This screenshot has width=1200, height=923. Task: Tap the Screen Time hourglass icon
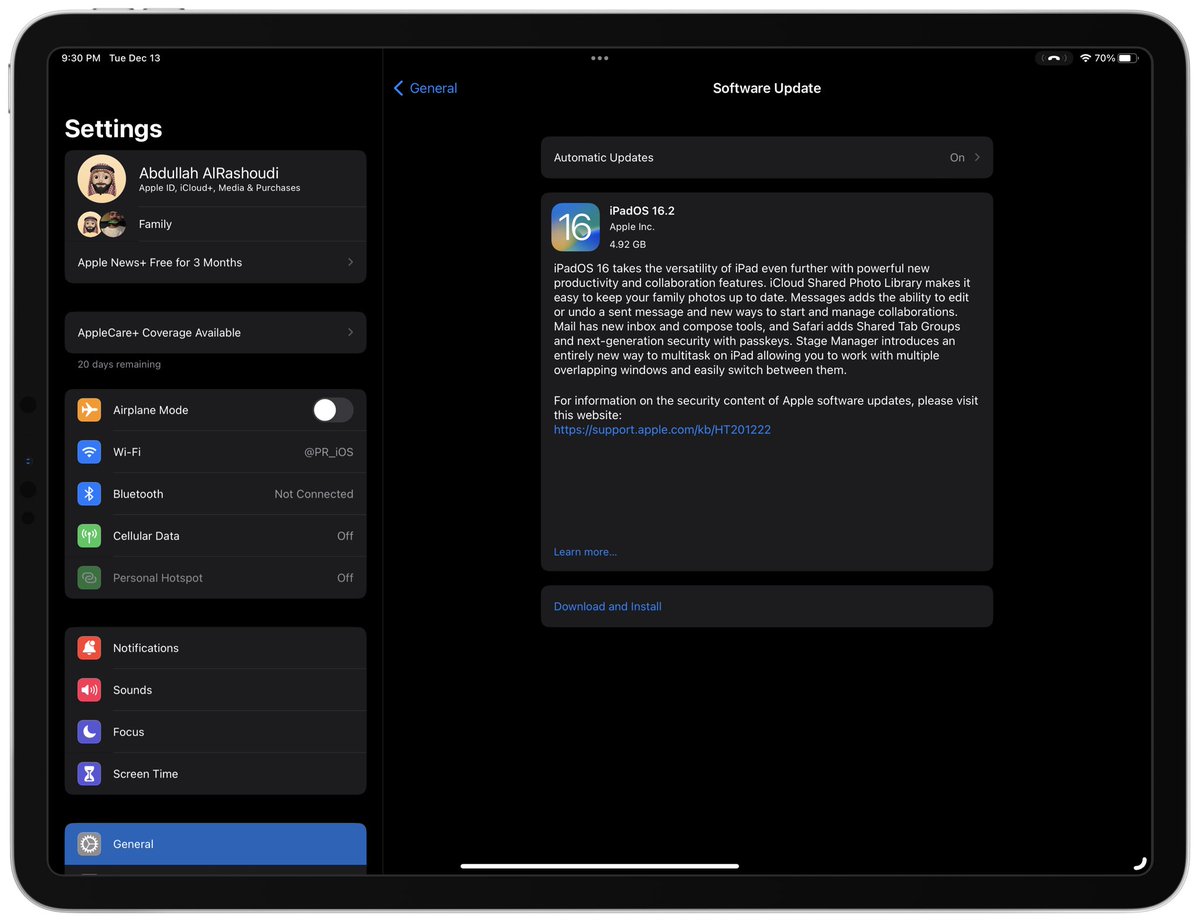[89, 774]
